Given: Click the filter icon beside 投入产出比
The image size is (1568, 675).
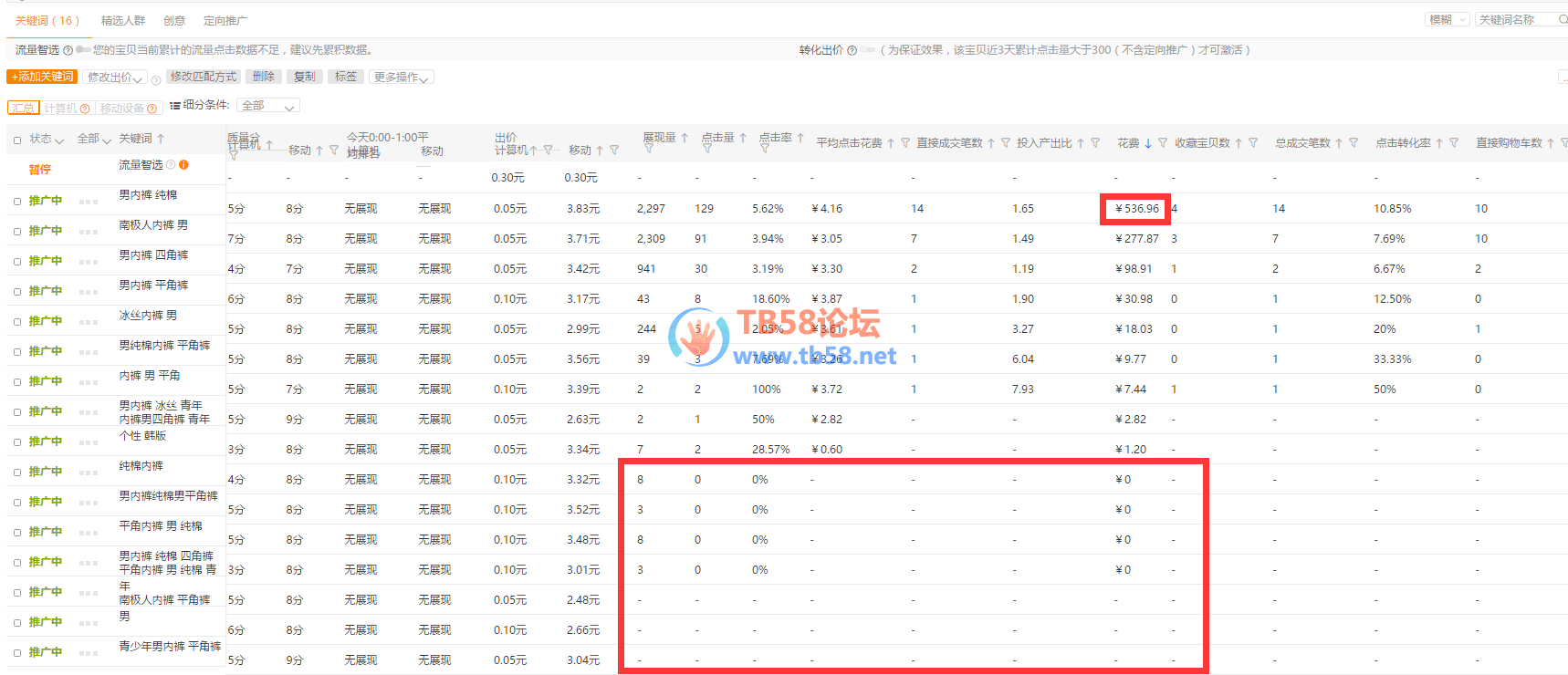Looking at the screenshot, I should (x=1095, y=143).
